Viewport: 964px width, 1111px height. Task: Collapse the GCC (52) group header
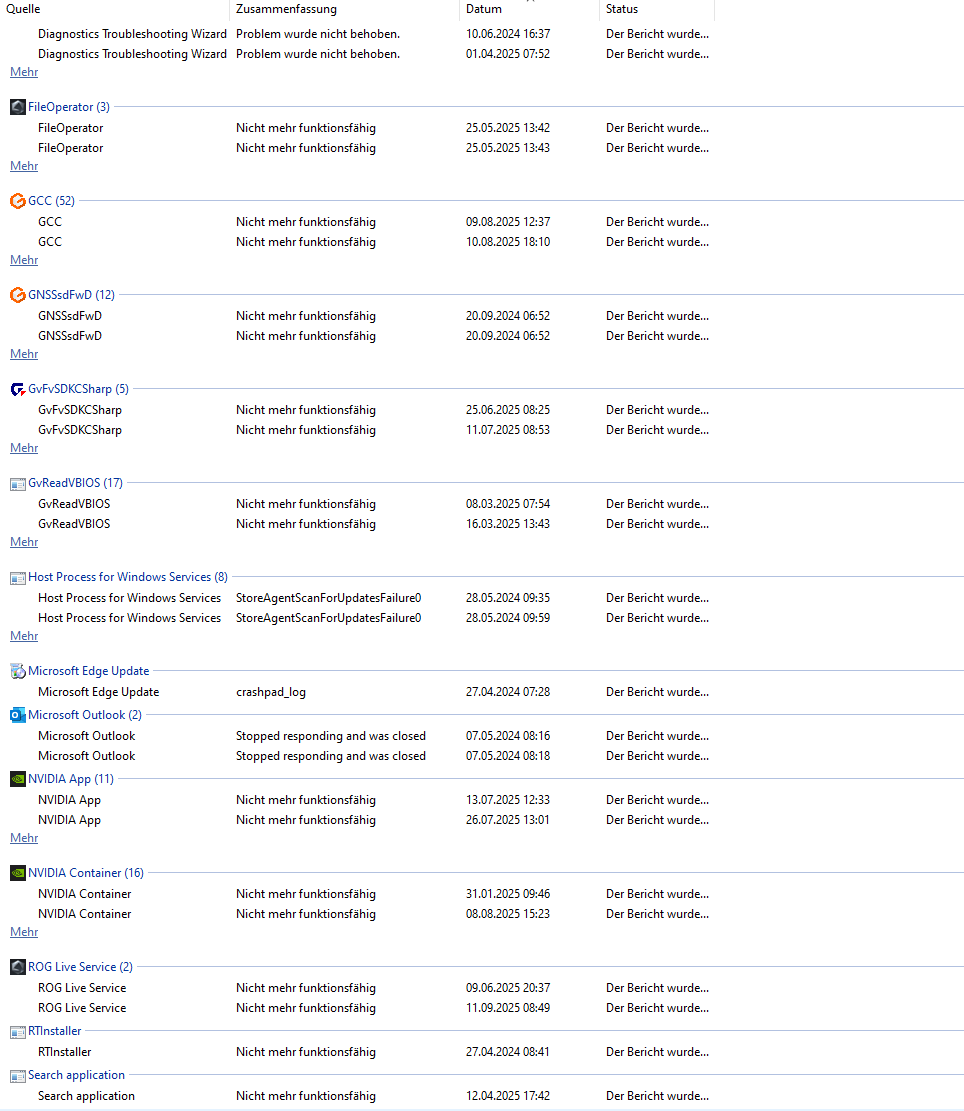point(51,201)
